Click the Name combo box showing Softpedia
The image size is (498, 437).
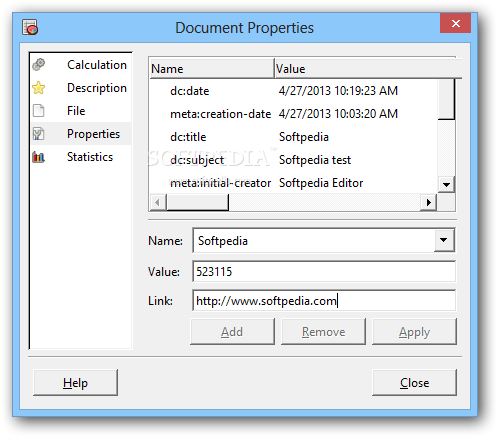tap(324, 240)
